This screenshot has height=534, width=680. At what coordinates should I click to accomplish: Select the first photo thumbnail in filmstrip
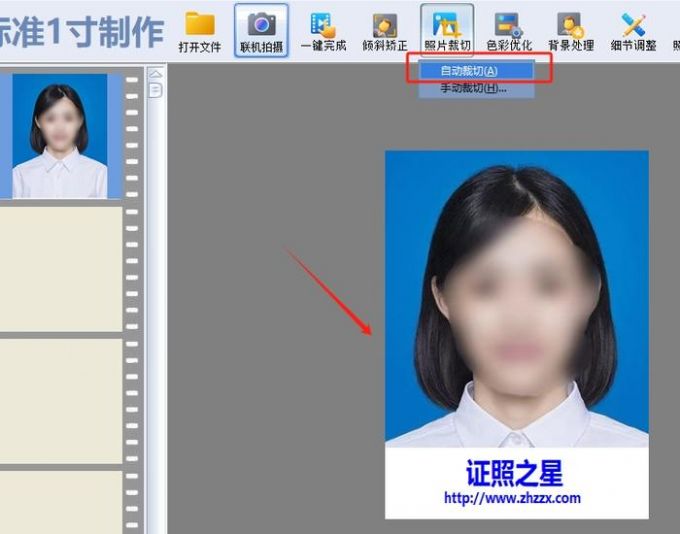[x=60, y=136]
